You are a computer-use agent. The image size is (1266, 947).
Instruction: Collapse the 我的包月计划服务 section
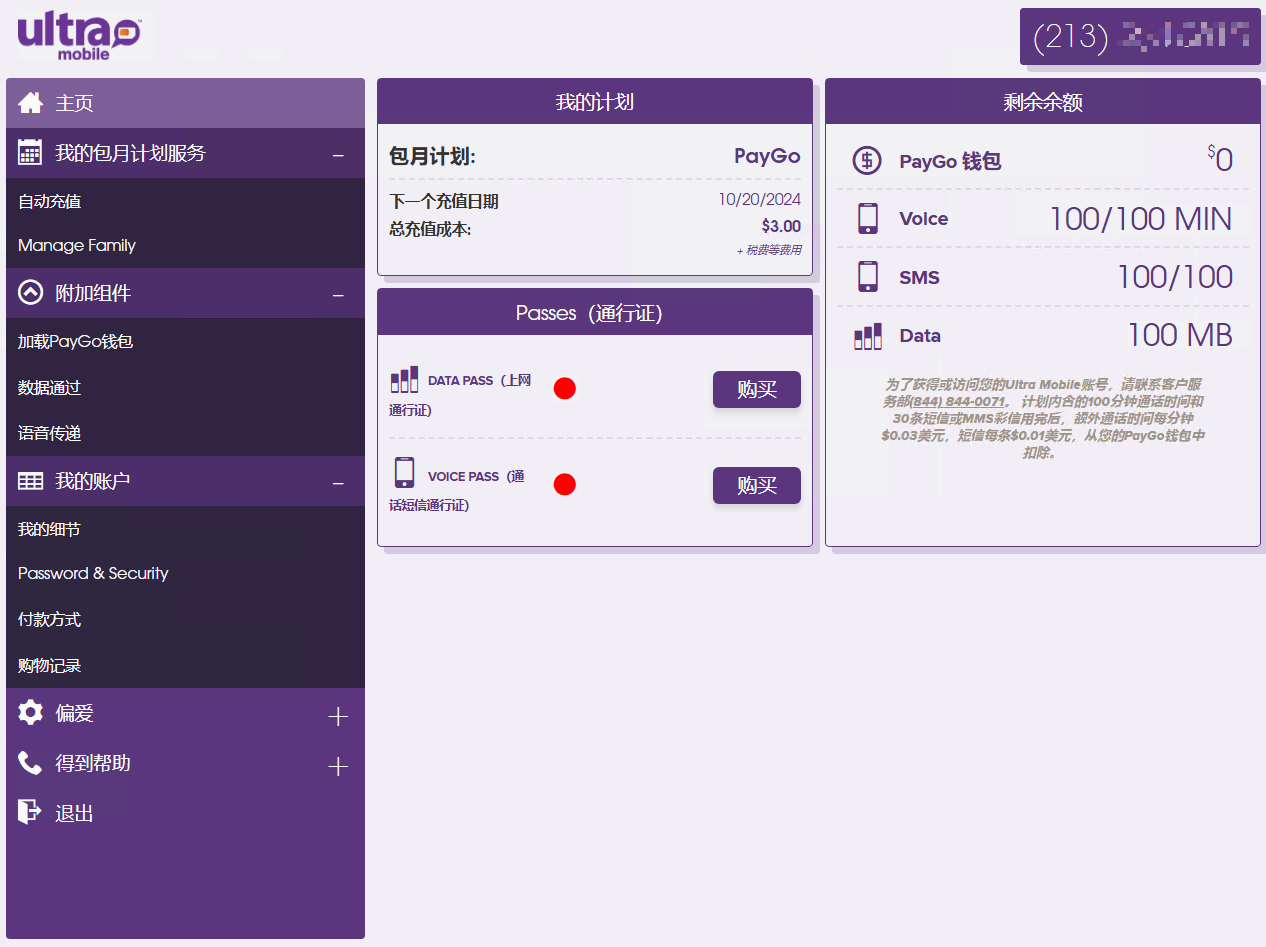tap(338, 155)
